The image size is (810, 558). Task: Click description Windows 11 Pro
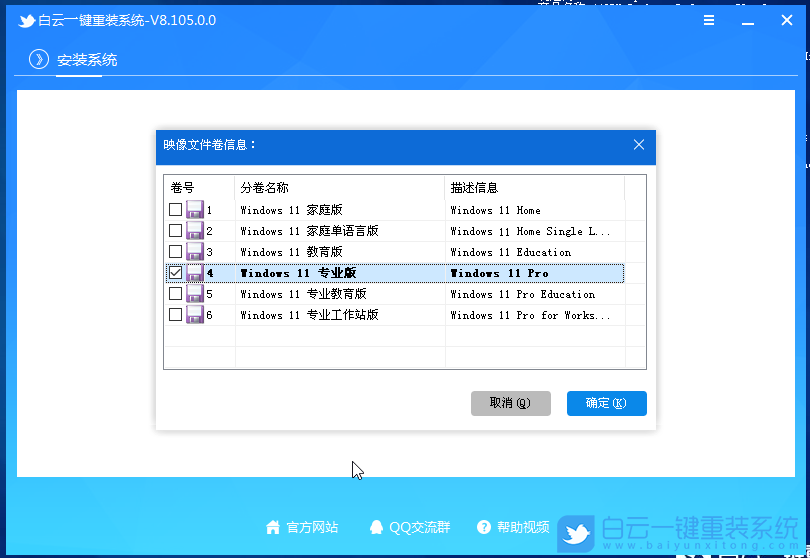click(499, 273)
